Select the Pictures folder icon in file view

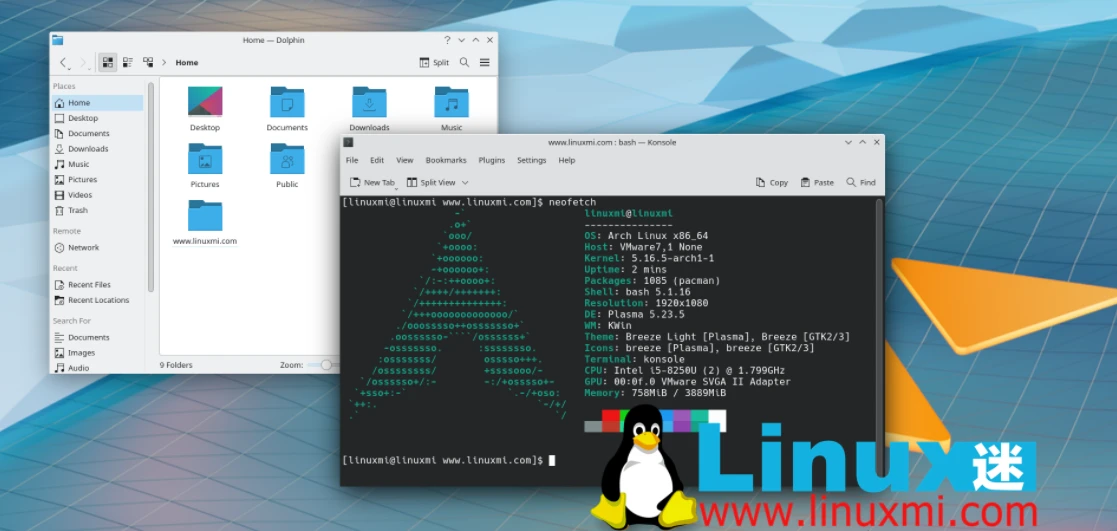click(205, 158)
